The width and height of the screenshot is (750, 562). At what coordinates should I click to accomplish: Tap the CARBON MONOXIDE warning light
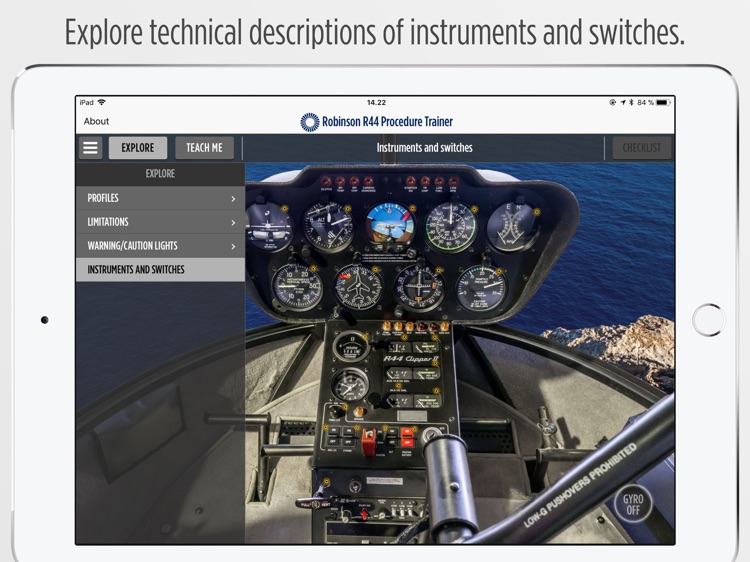tap(368, 182)
